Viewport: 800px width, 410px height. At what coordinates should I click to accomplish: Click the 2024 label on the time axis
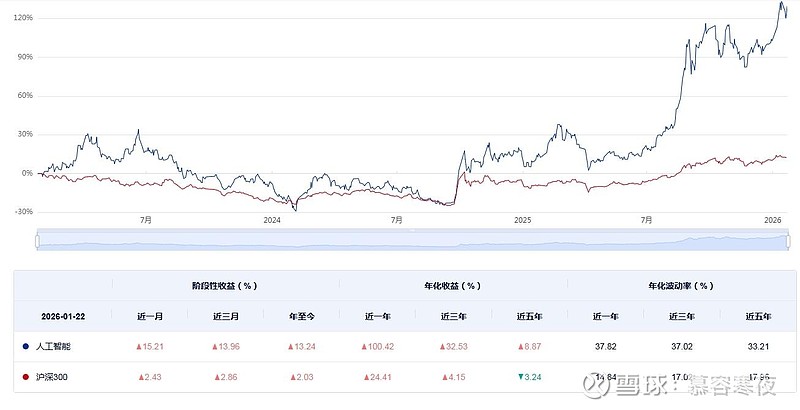pos(270,220)
